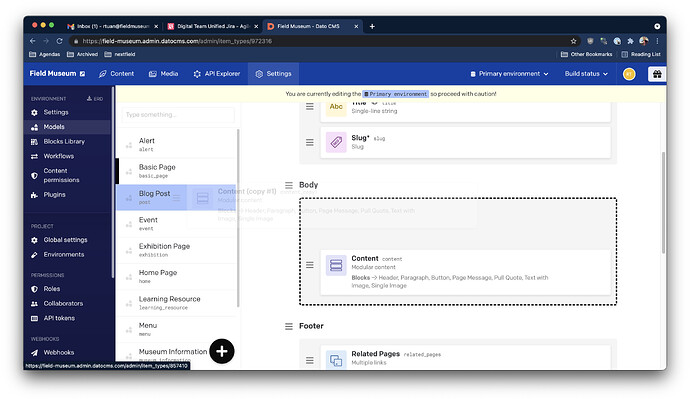690x401 pixels.
Task: Click the browser back arrow
Action: point(33,41)
